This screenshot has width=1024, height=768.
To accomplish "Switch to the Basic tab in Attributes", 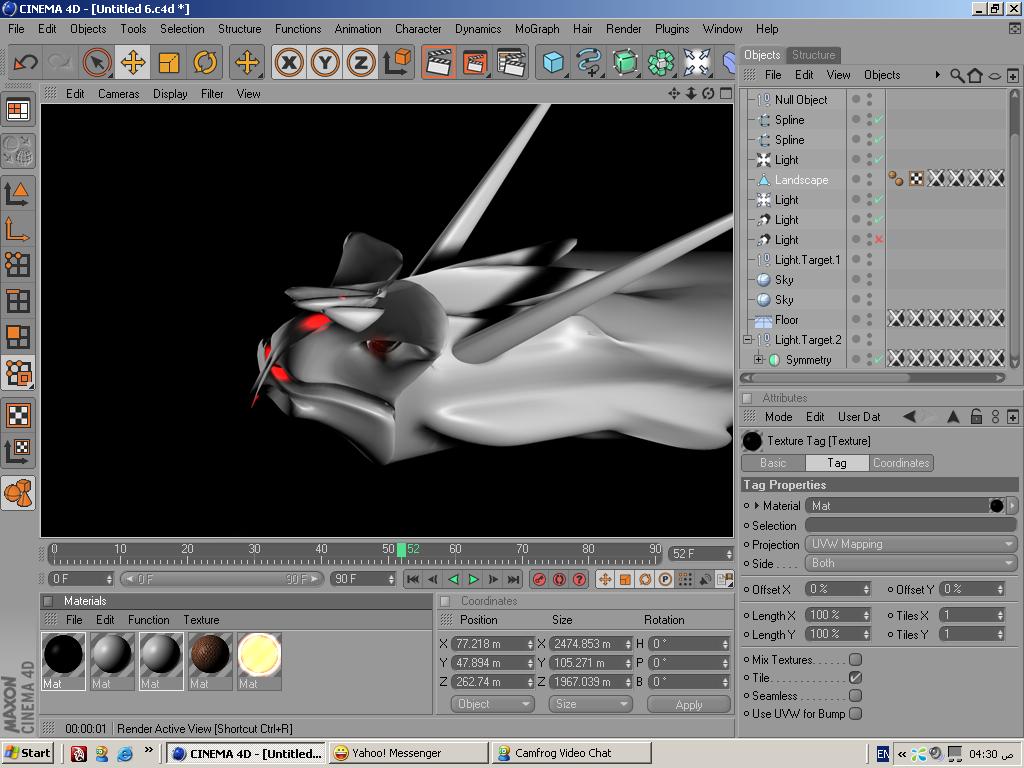I will pos(773,463).
